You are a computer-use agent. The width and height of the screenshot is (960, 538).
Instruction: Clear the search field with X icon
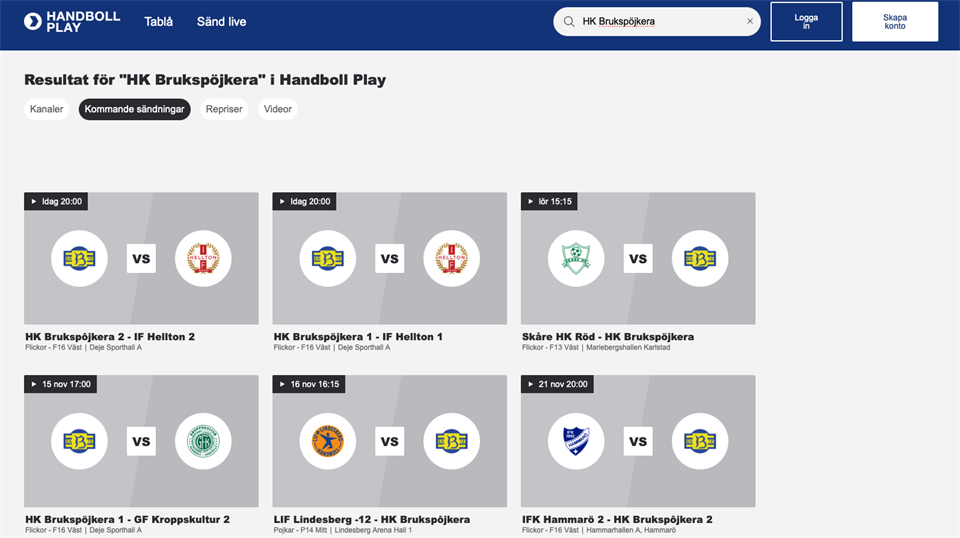coord(750,21)
